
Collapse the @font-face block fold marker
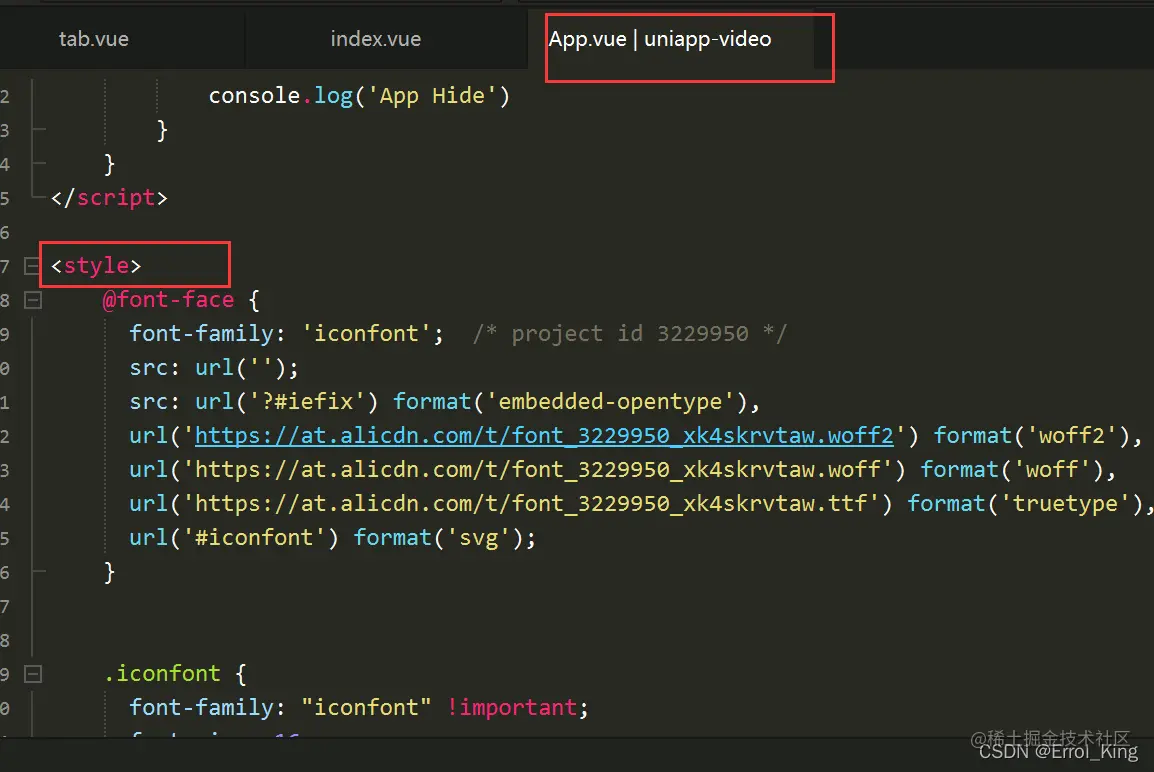click(x=32, y=300)
